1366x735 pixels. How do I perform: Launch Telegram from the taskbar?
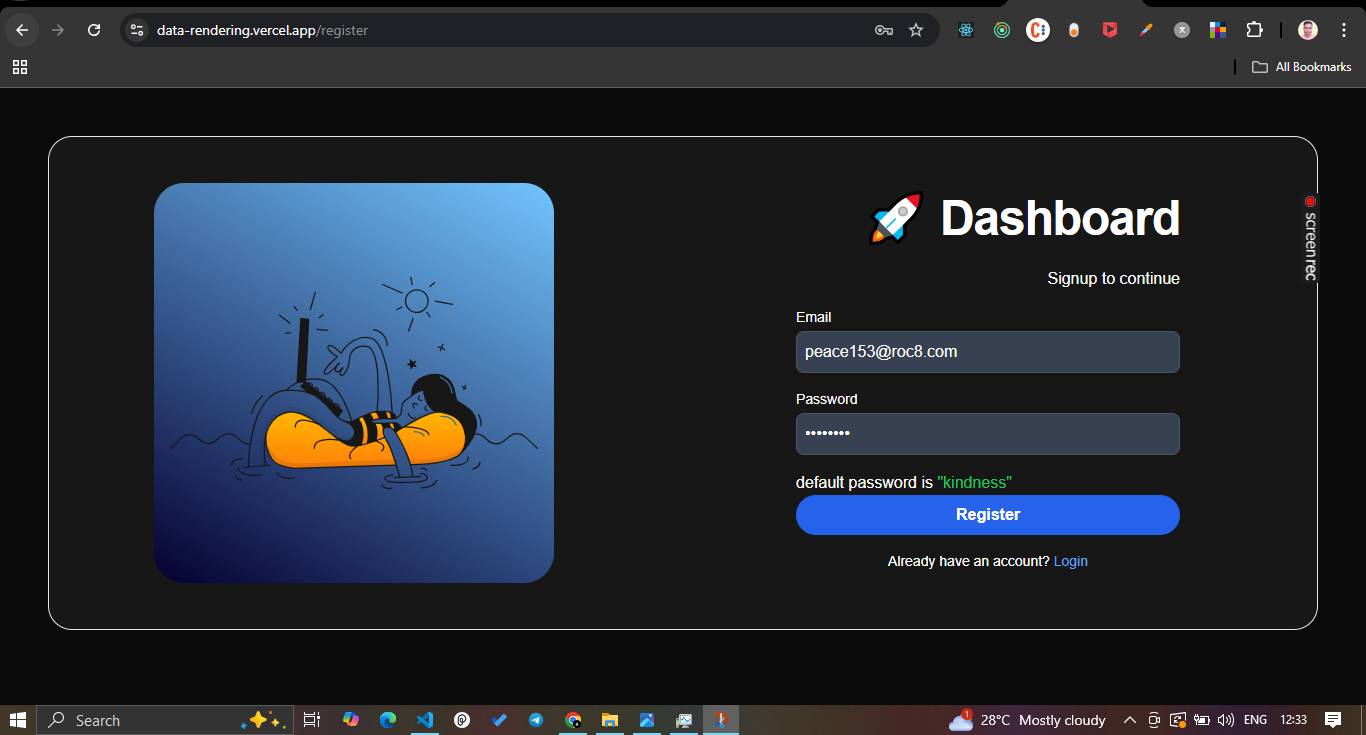(x=536, y=719)
